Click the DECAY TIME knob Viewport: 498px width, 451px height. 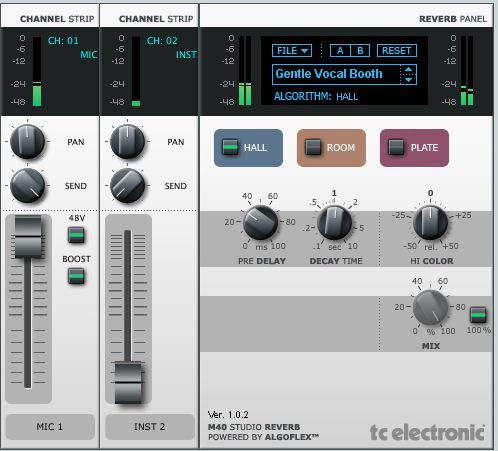coord(334,222)
